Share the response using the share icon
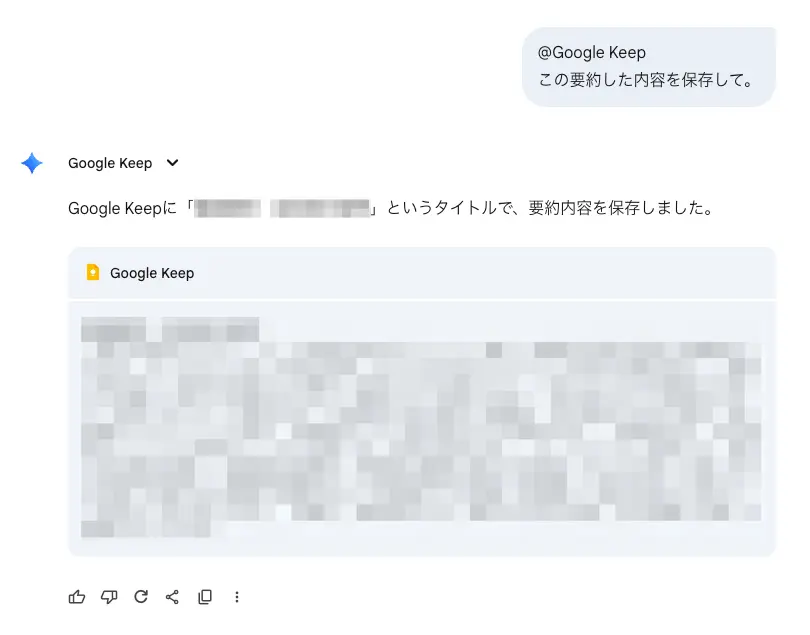 pyautogui.click(x=172, y=597)
